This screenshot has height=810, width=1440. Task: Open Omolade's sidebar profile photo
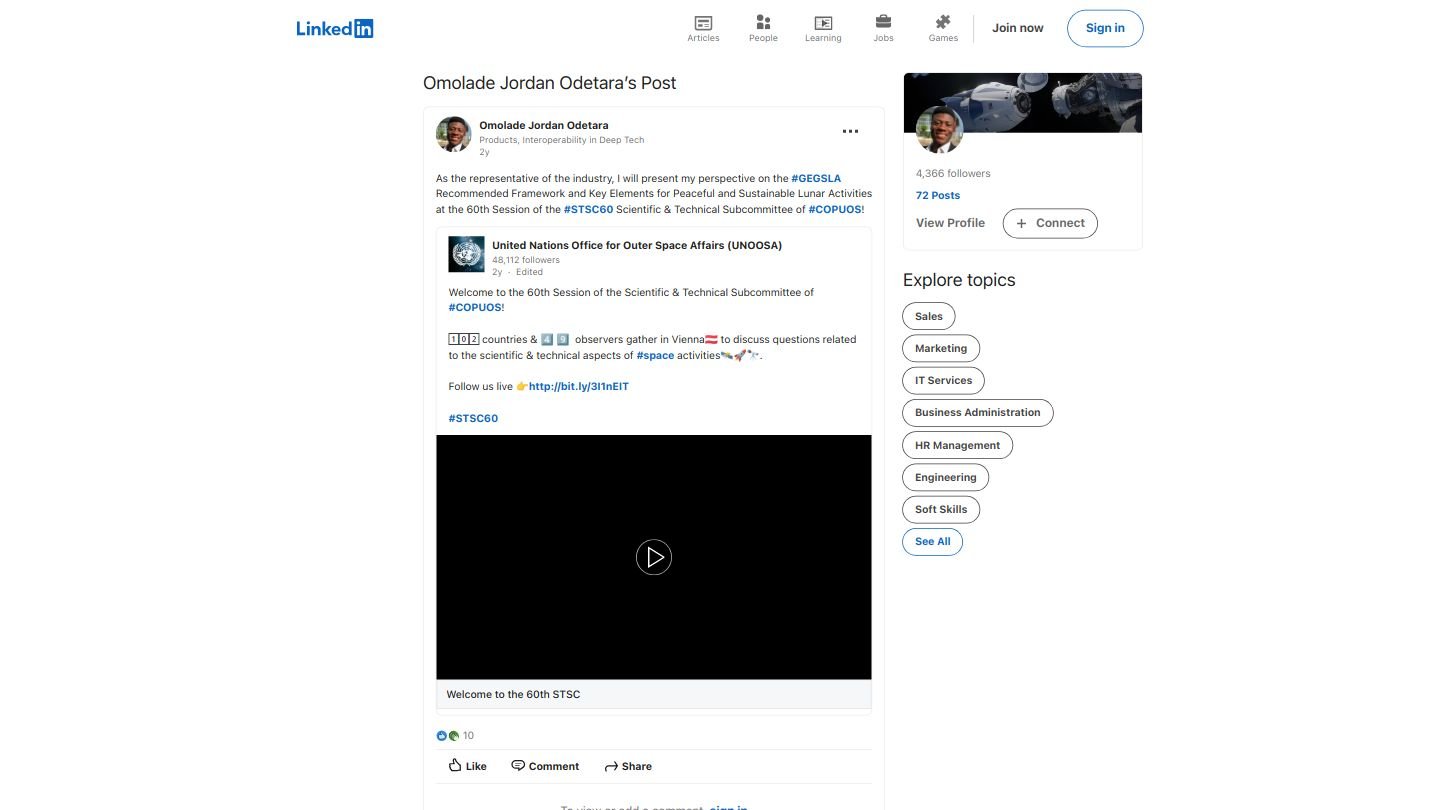tap(939, 130)
